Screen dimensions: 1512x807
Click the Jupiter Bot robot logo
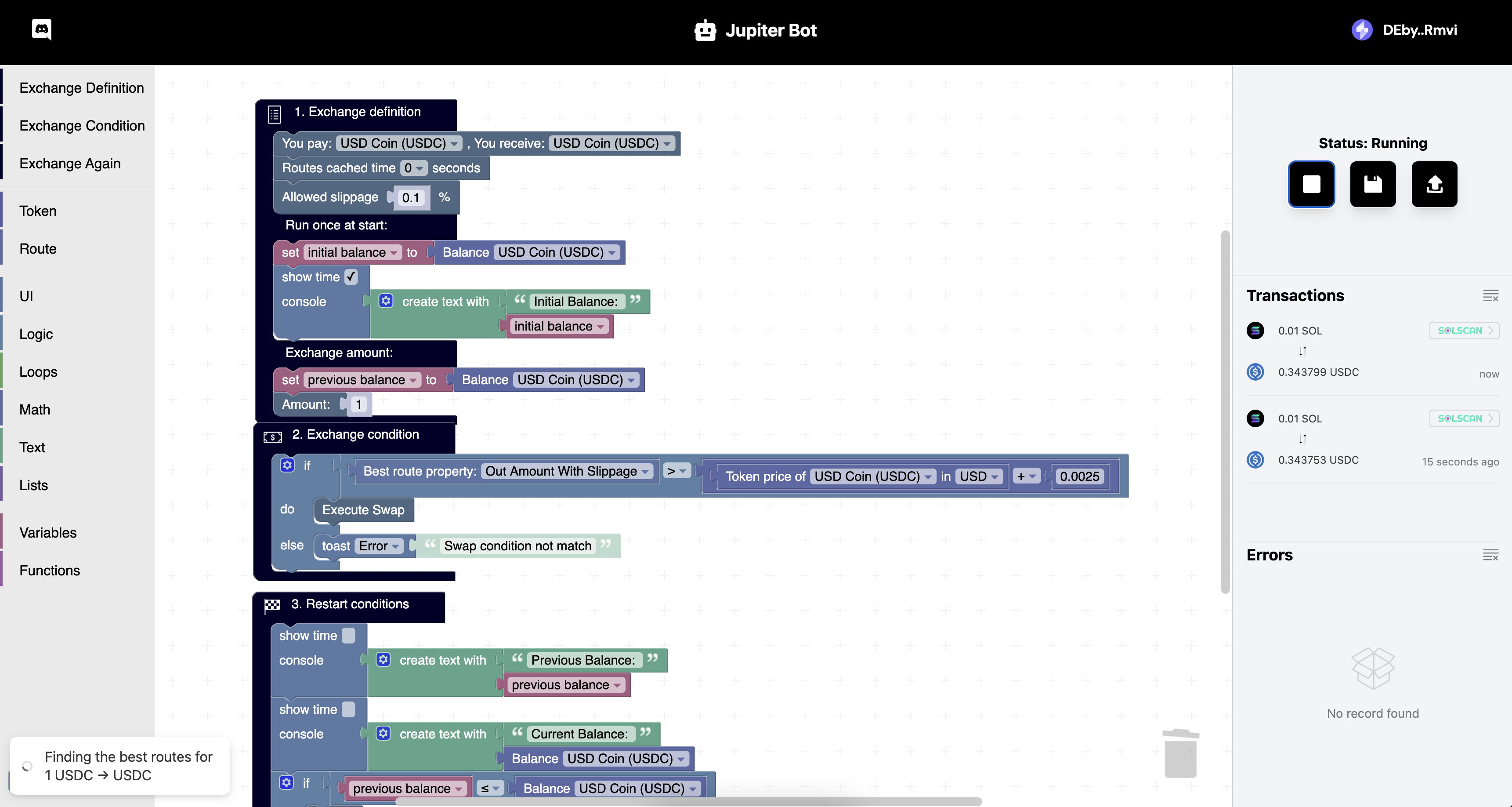click(x=705, y=30)
